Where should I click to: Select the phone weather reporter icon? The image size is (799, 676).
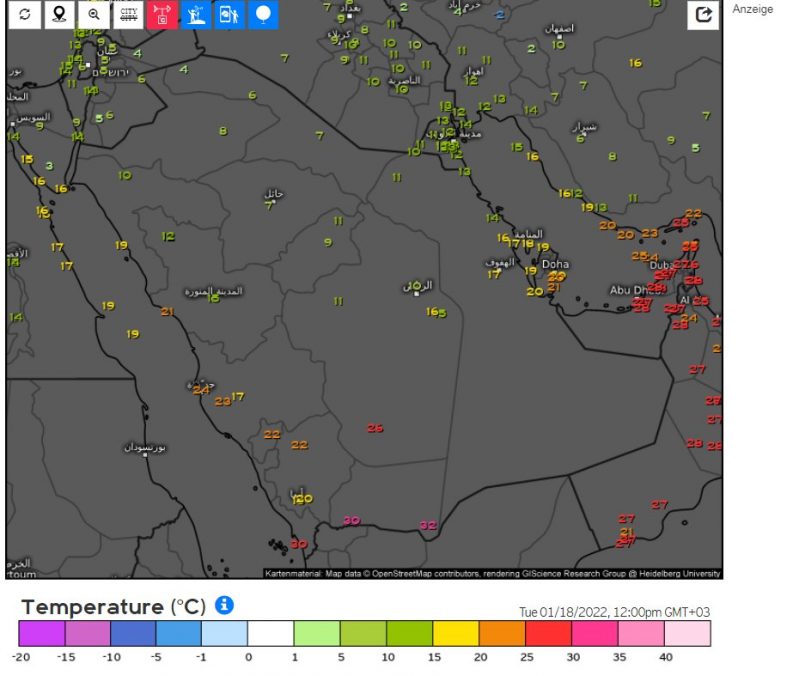tap(229, 14)
